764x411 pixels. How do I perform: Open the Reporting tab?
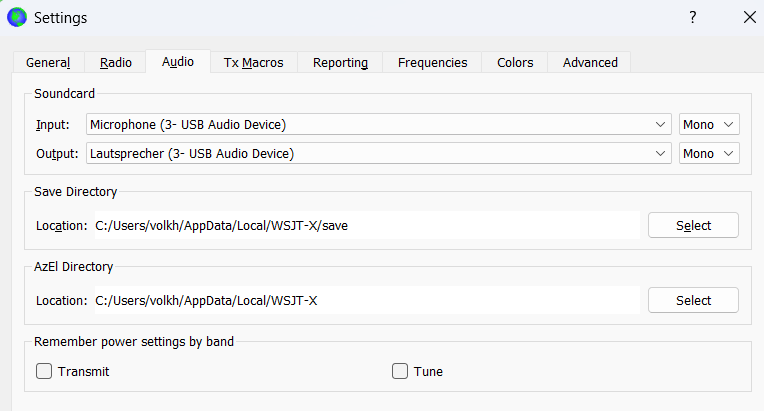click(340, 62)
